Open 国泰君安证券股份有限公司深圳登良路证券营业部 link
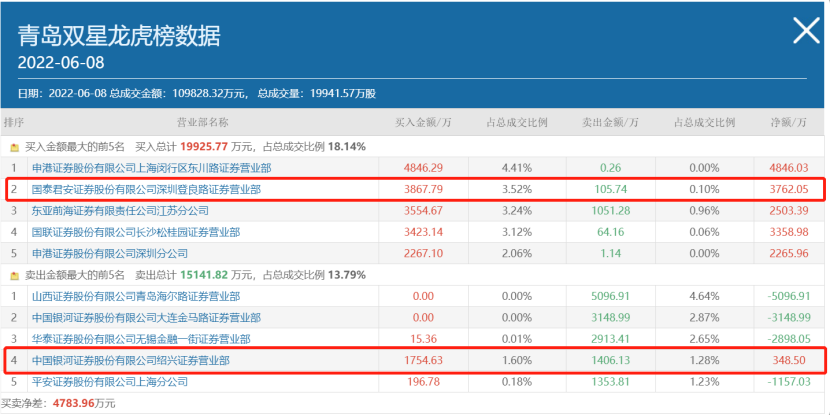This screenshot has height=415, width=830. pyautogui.click(x=146, y=190)
